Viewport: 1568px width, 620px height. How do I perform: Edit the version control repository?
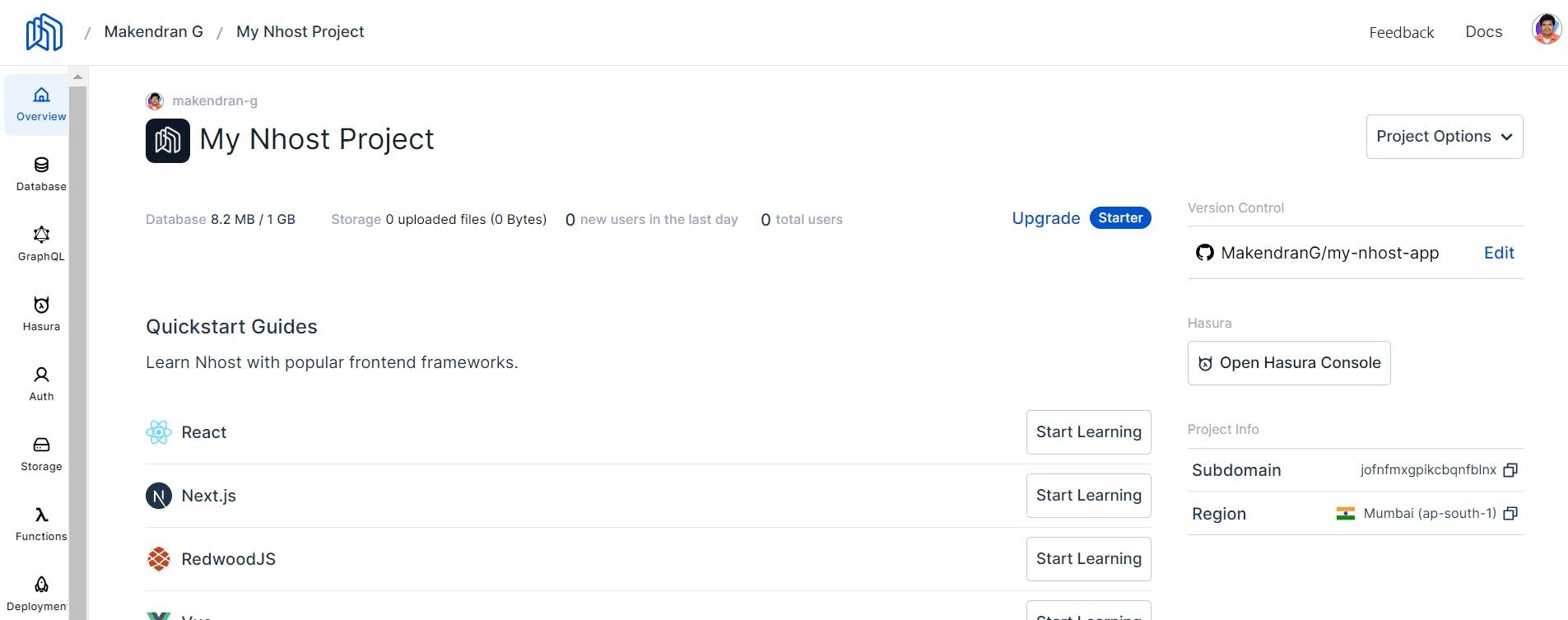(1499, 253)
